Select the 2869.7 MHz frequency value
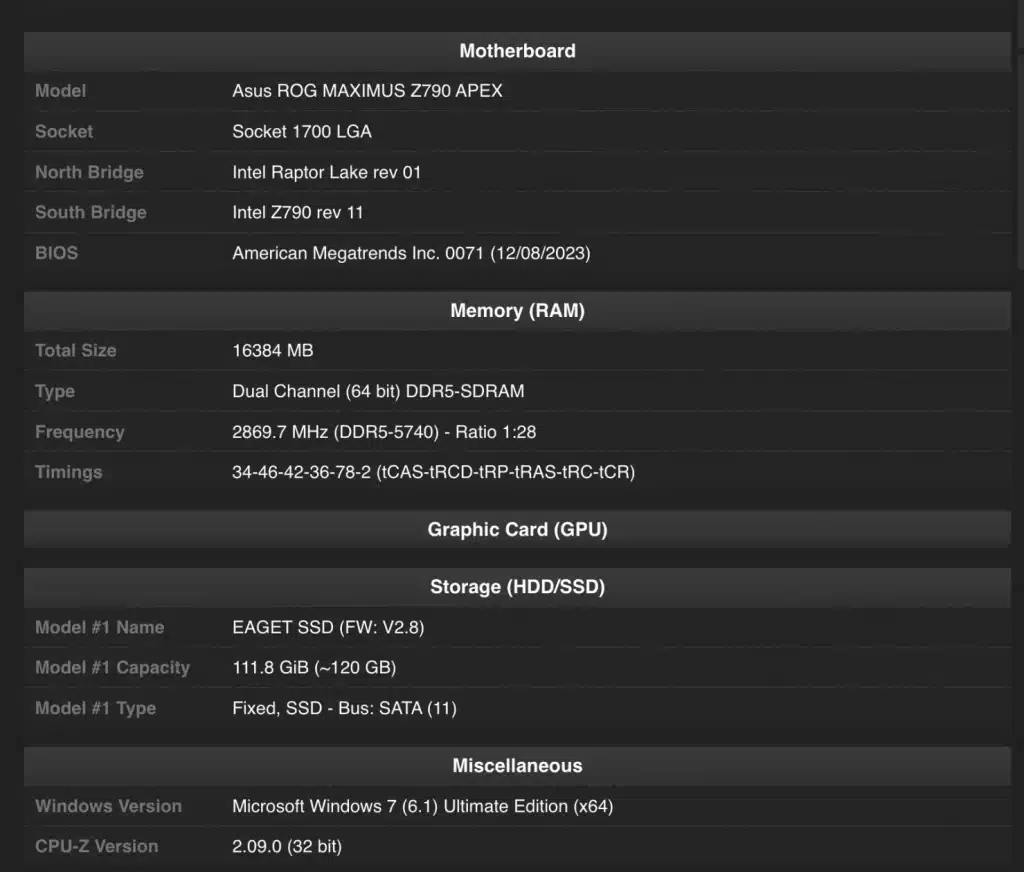1024x872 pixels. [384, 432]
